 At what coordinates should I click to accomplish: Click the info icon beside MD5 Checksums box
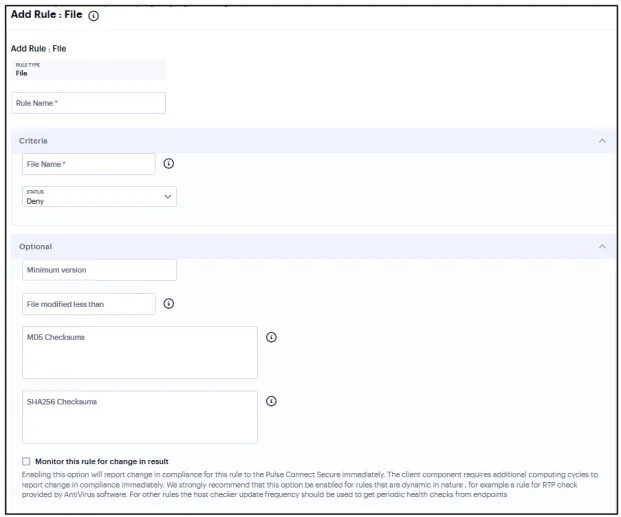[x=271, y=337]
